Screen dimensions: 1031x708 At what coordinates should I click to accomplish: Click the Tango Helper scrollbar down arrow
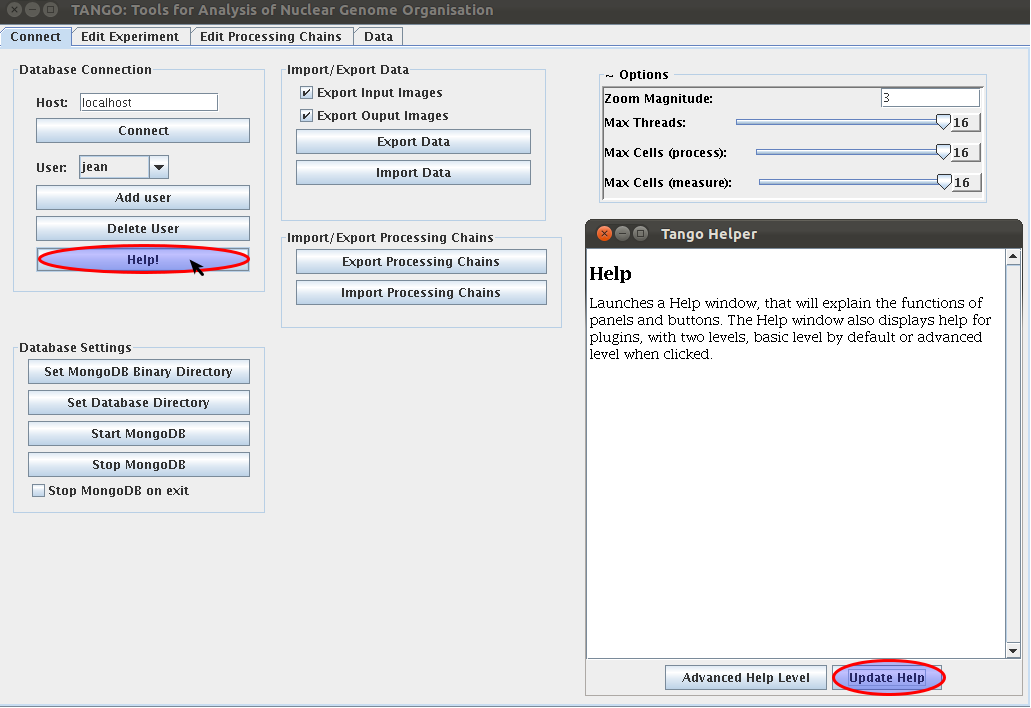(1013, 651)
